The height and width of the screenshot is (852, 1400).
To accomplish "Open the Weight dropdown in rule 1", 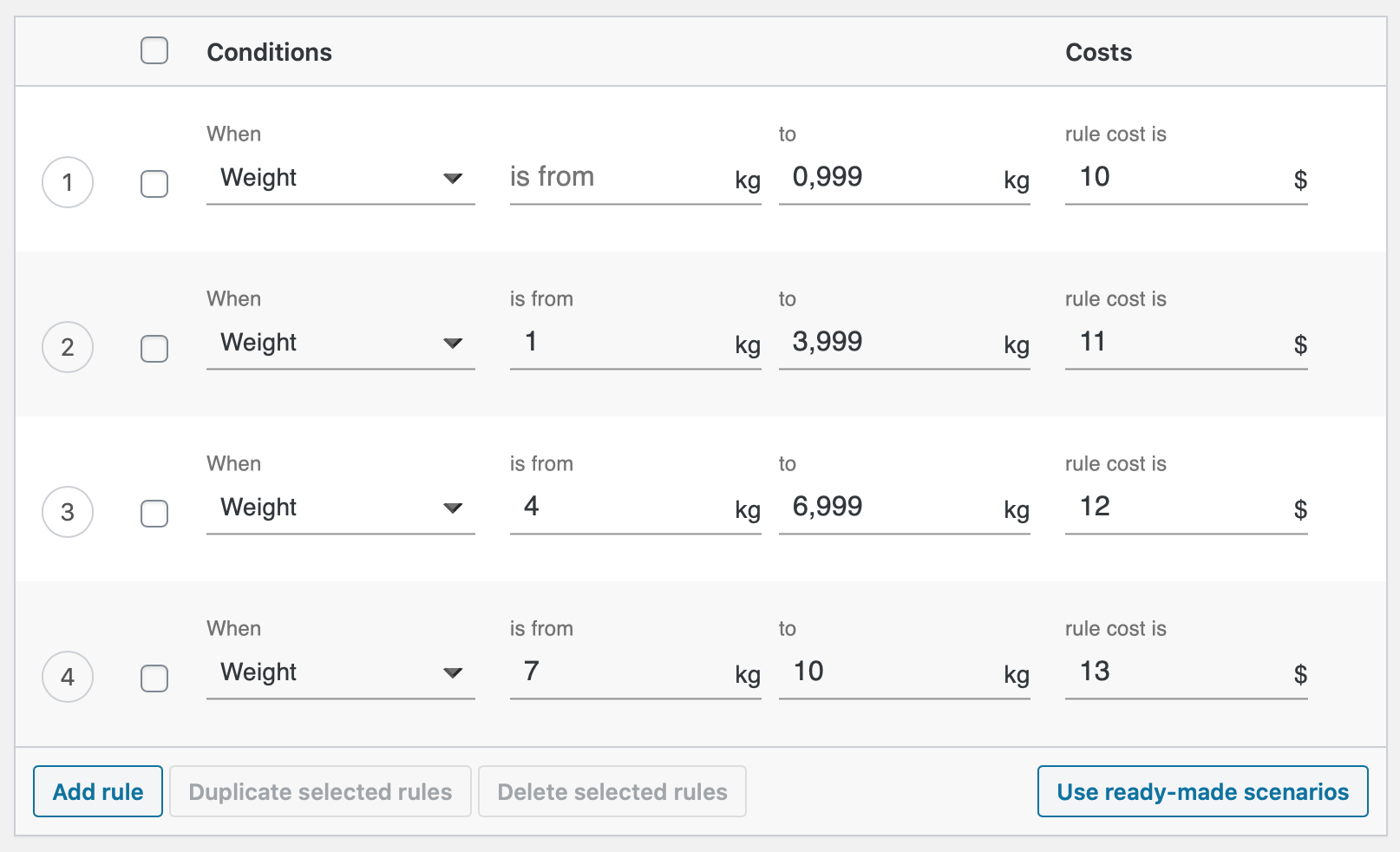I will pos(340,178).
